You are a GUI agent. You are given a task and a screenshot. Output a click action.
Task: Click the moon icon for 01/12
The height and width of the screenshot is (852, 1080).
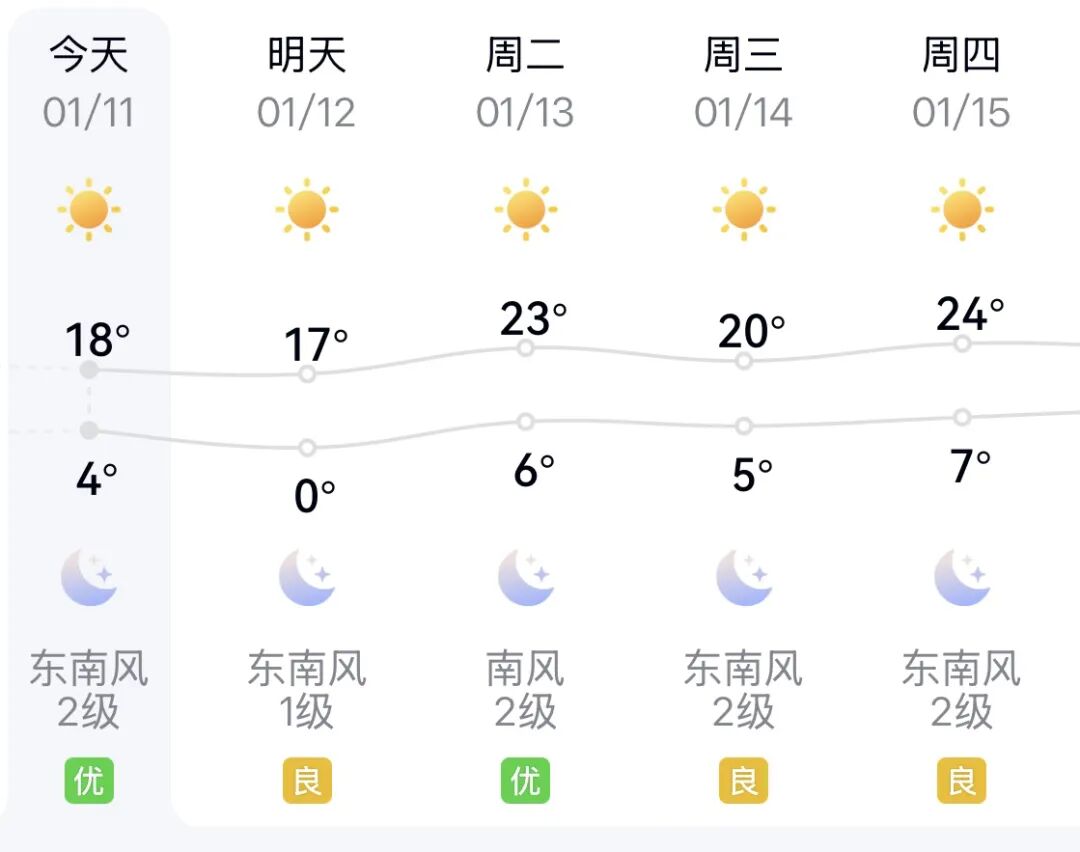pyautogui.click(x=307, y=578)
